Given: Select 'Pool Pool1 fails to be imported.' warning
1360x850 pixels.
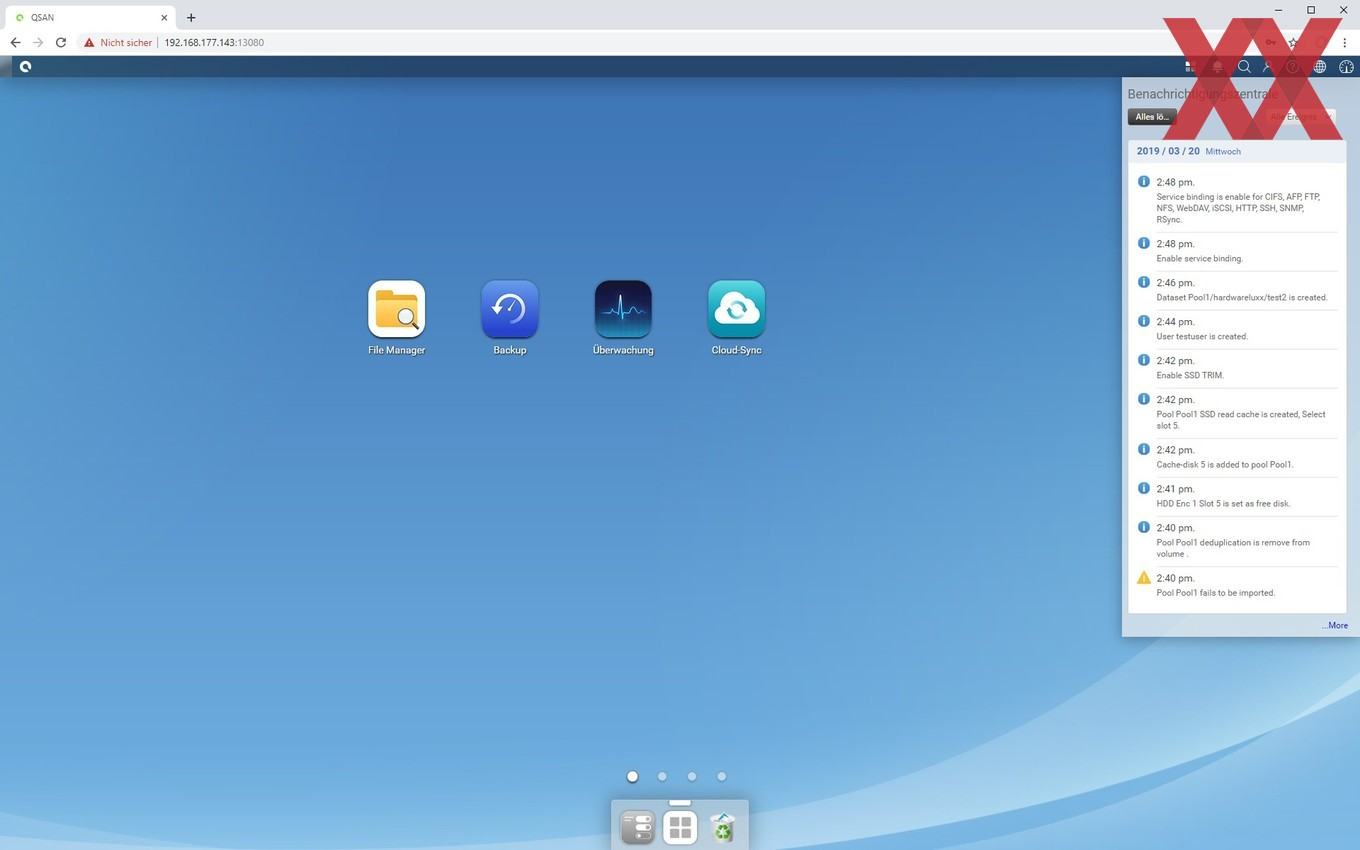Looking at the screenshot, I should 1238,585.
